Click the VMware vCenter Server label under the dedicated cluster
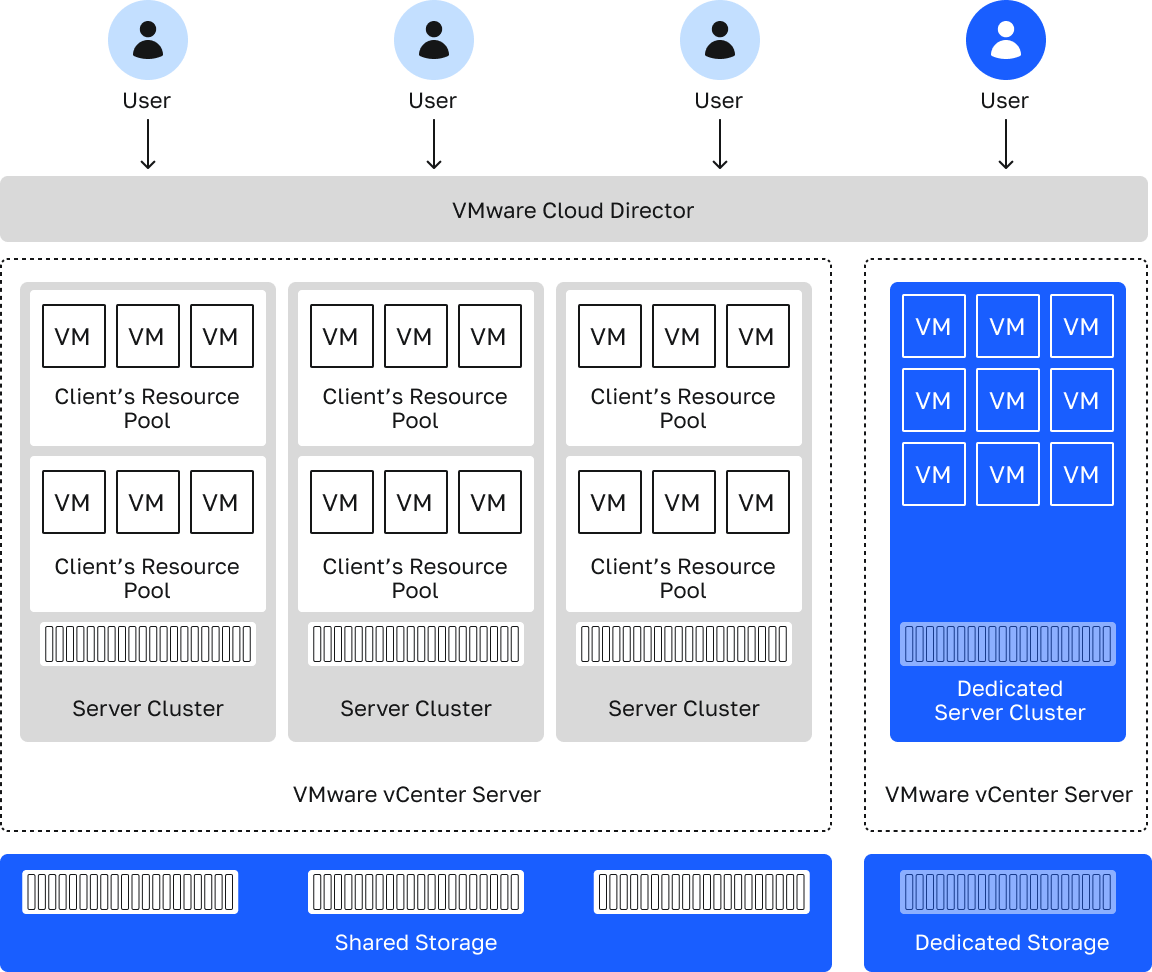 point(1007,795)
